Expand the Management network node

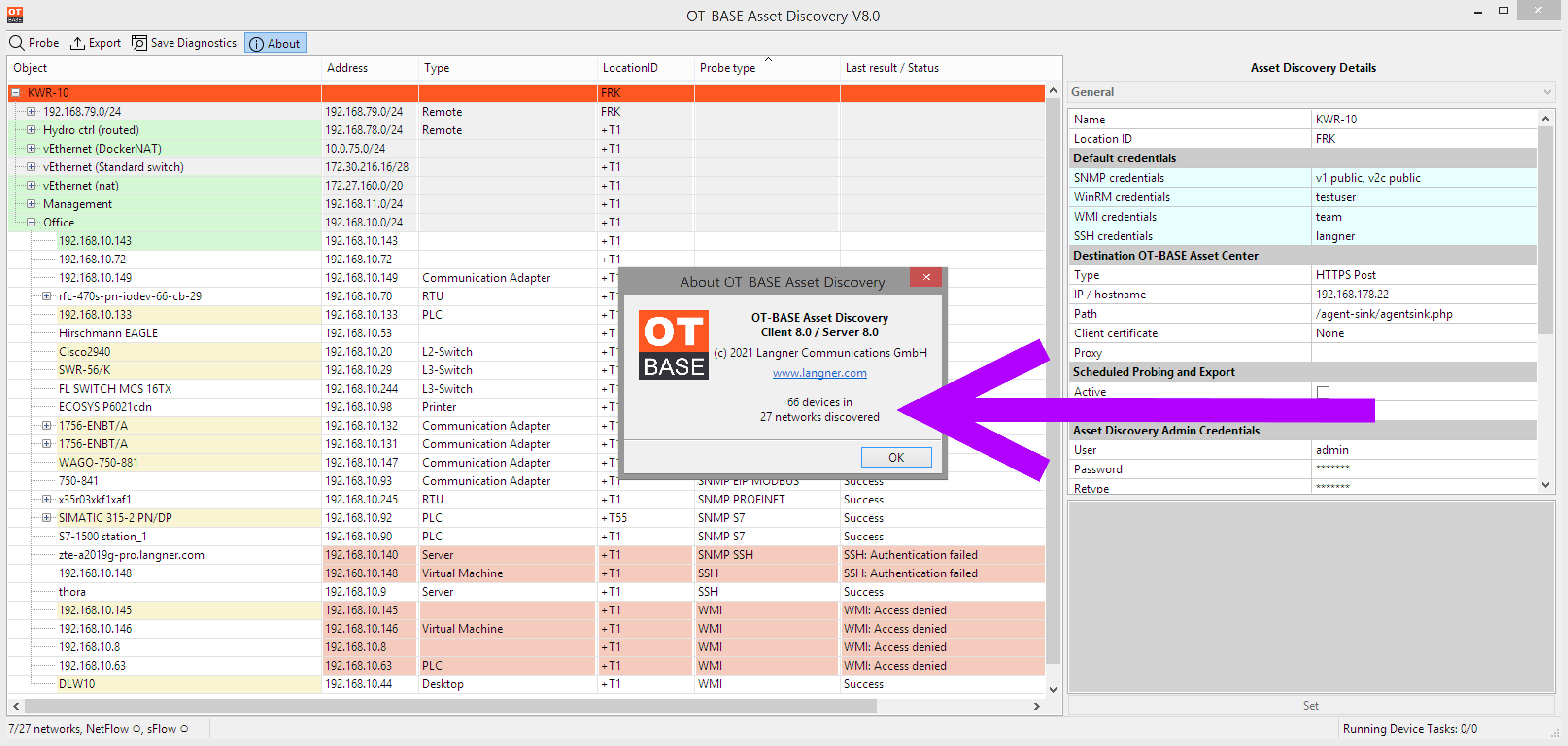31,204
